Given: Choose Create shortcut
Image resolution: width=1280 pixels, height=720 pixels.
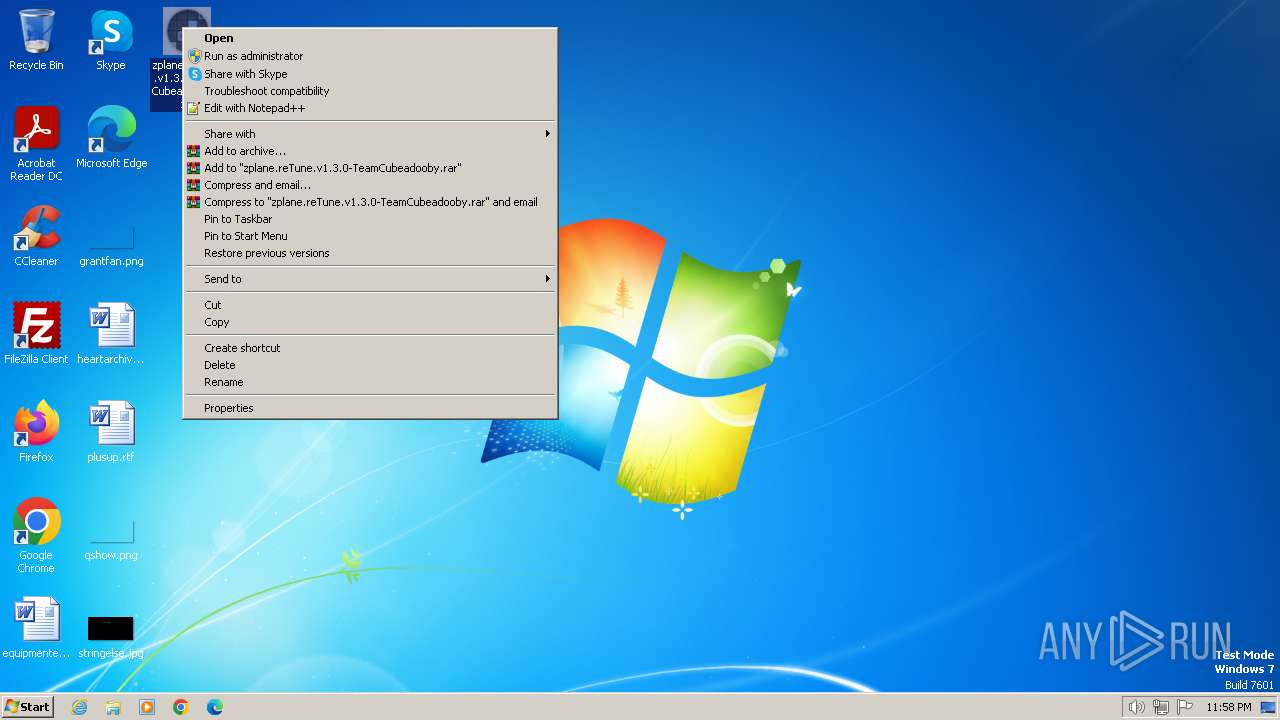Looking at the screenshot, I should click(370, 348).
